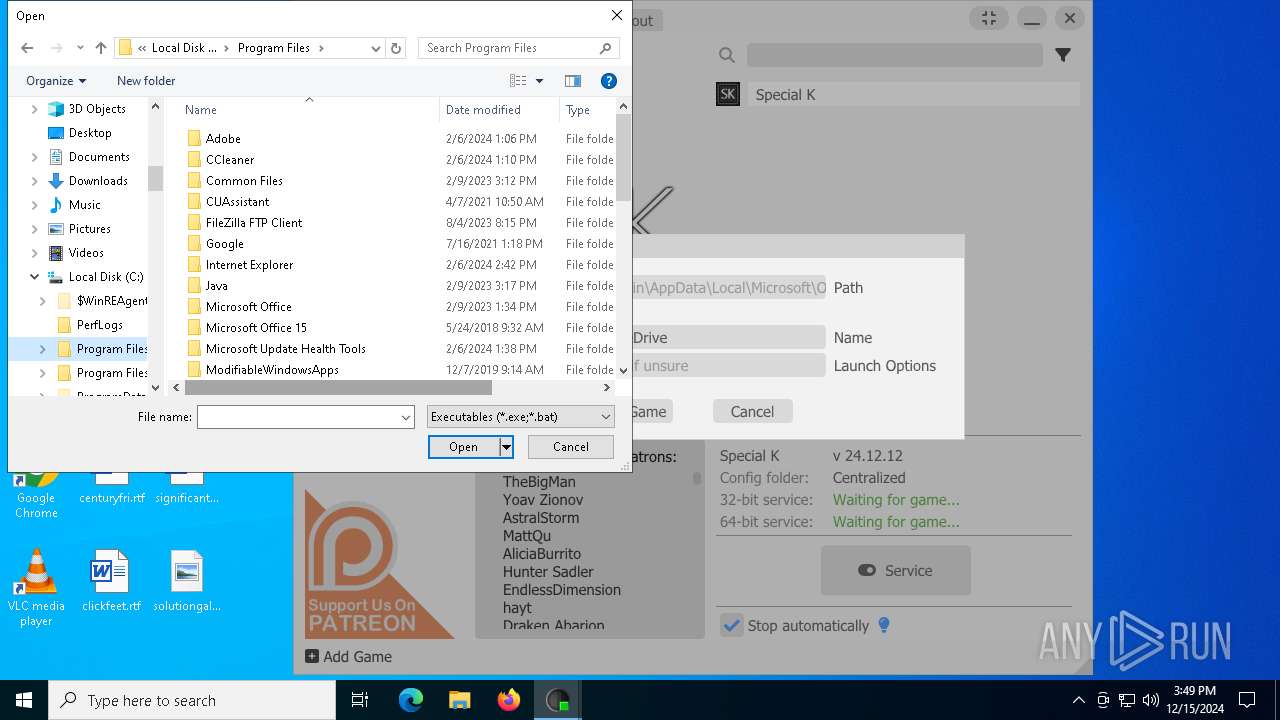
Task: Open the address bar path dropdown
Action: (x=376, y=48)
